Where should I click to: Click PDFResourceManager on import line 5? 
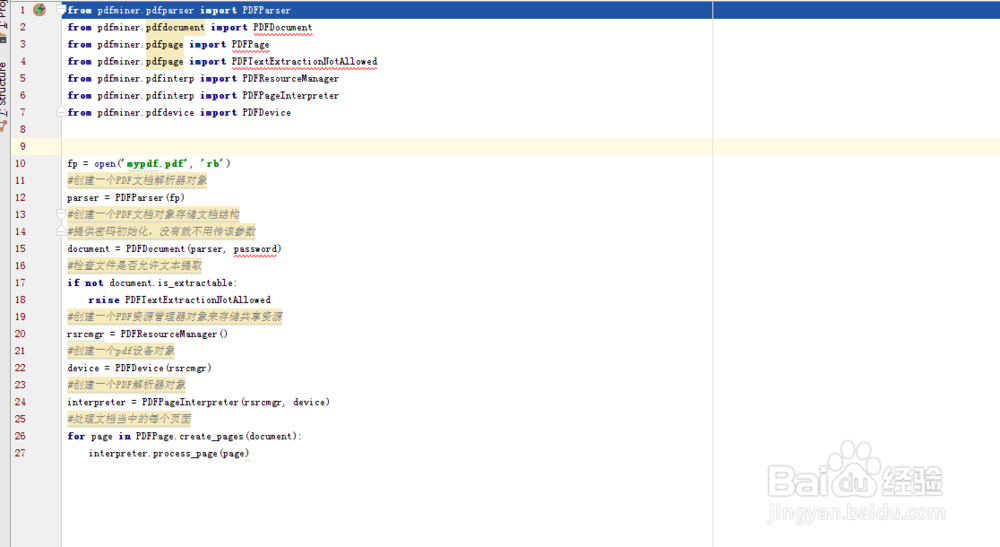pos(290,78)
